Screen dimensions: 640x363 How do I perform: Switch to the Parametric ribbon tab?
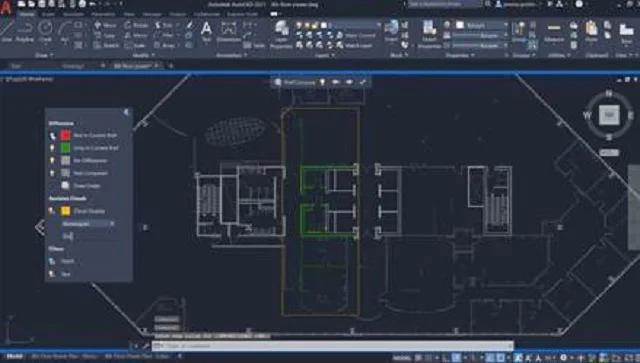point(103,14)
